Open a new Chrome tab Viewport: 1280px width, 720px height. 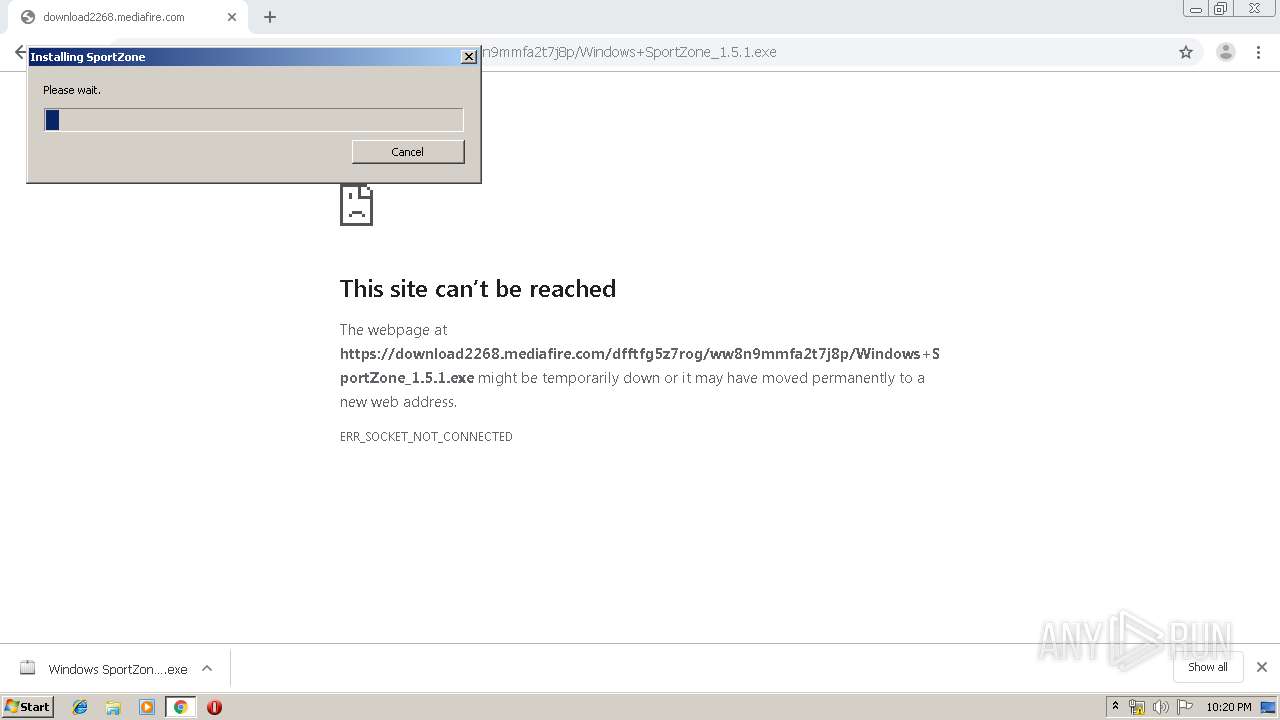point(270,17)
